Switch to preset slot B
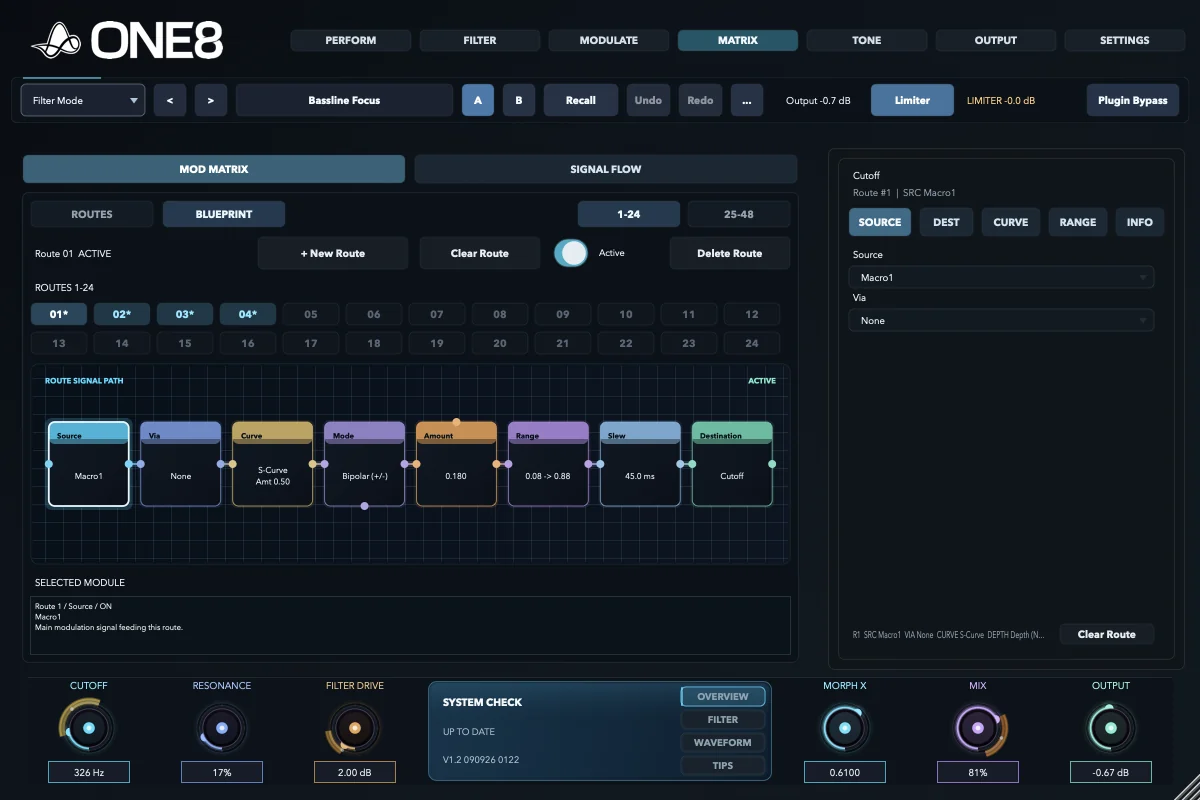Screen dimensions: 1200x800 tap(519, 100)
